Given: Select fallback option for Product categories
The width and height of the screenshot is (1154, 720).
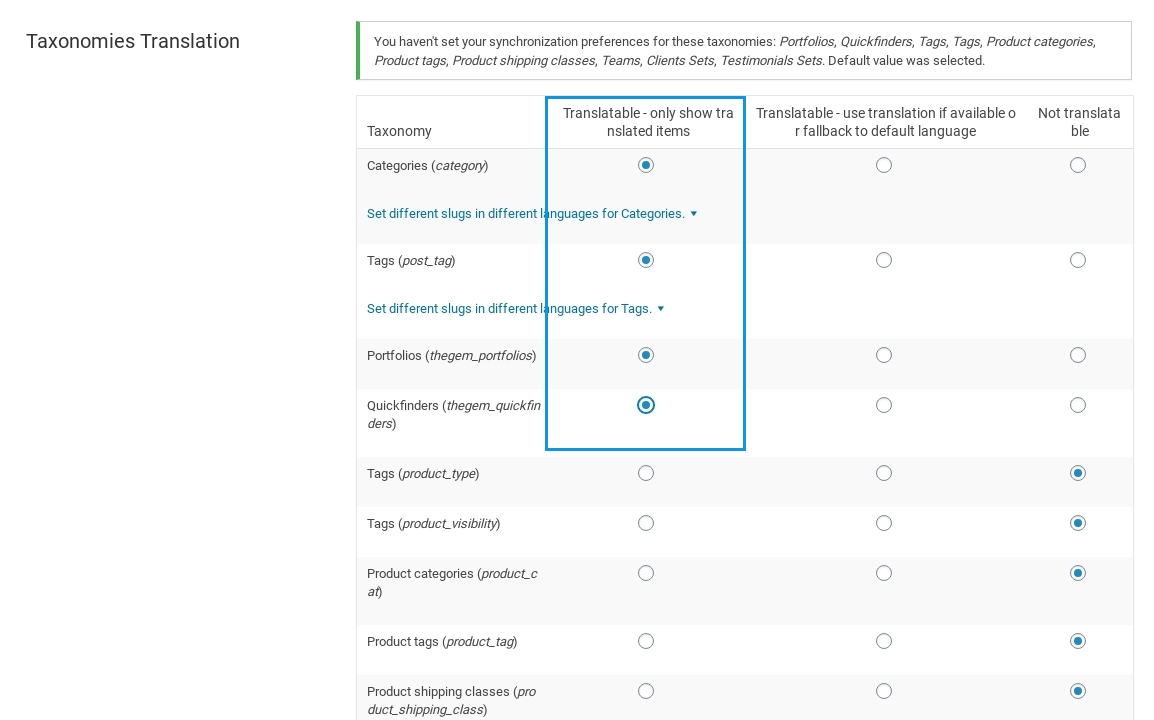Looking at the screenshot, I should click(x=884, y=573).
